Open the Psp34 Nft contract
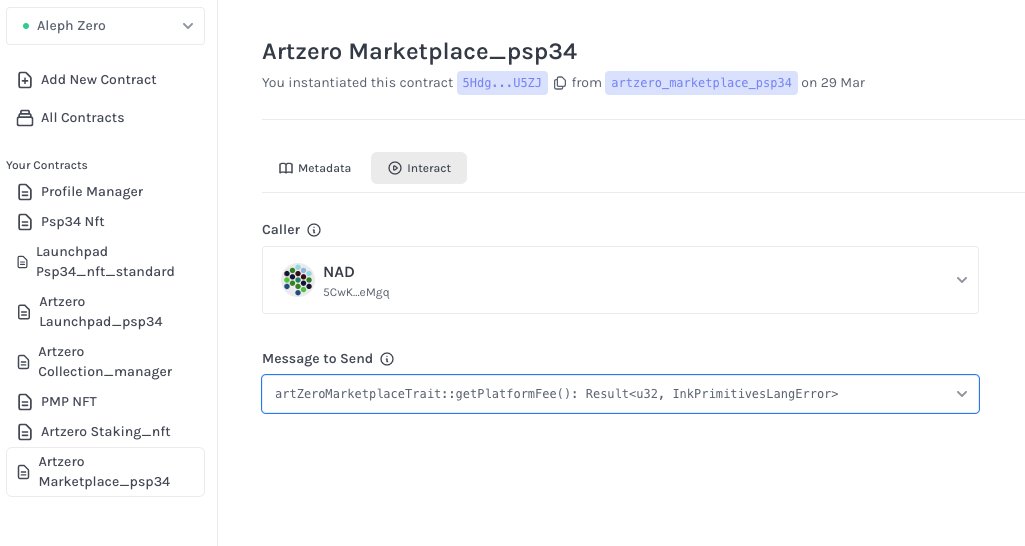Image resolution: width=1025 pixels, height=546 pixels. coord(73,222)
